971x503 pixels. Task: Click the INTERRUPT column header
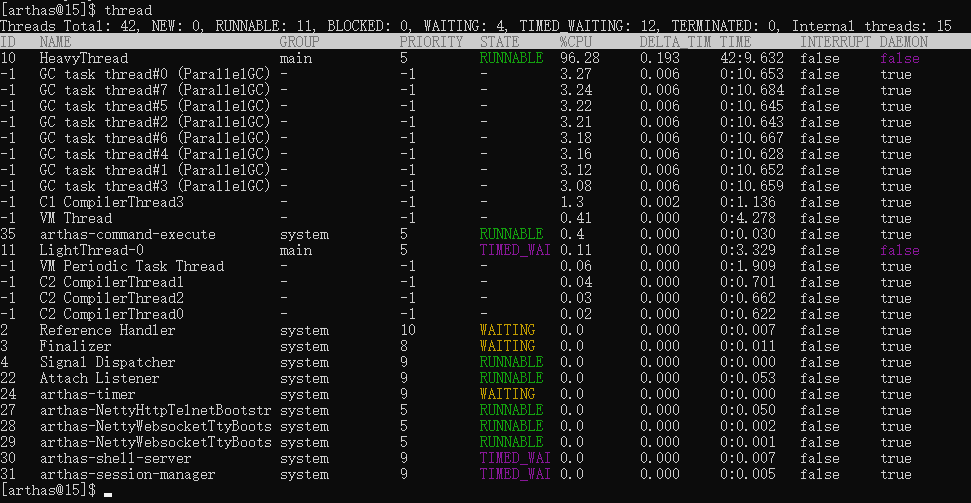pos(835,42)
